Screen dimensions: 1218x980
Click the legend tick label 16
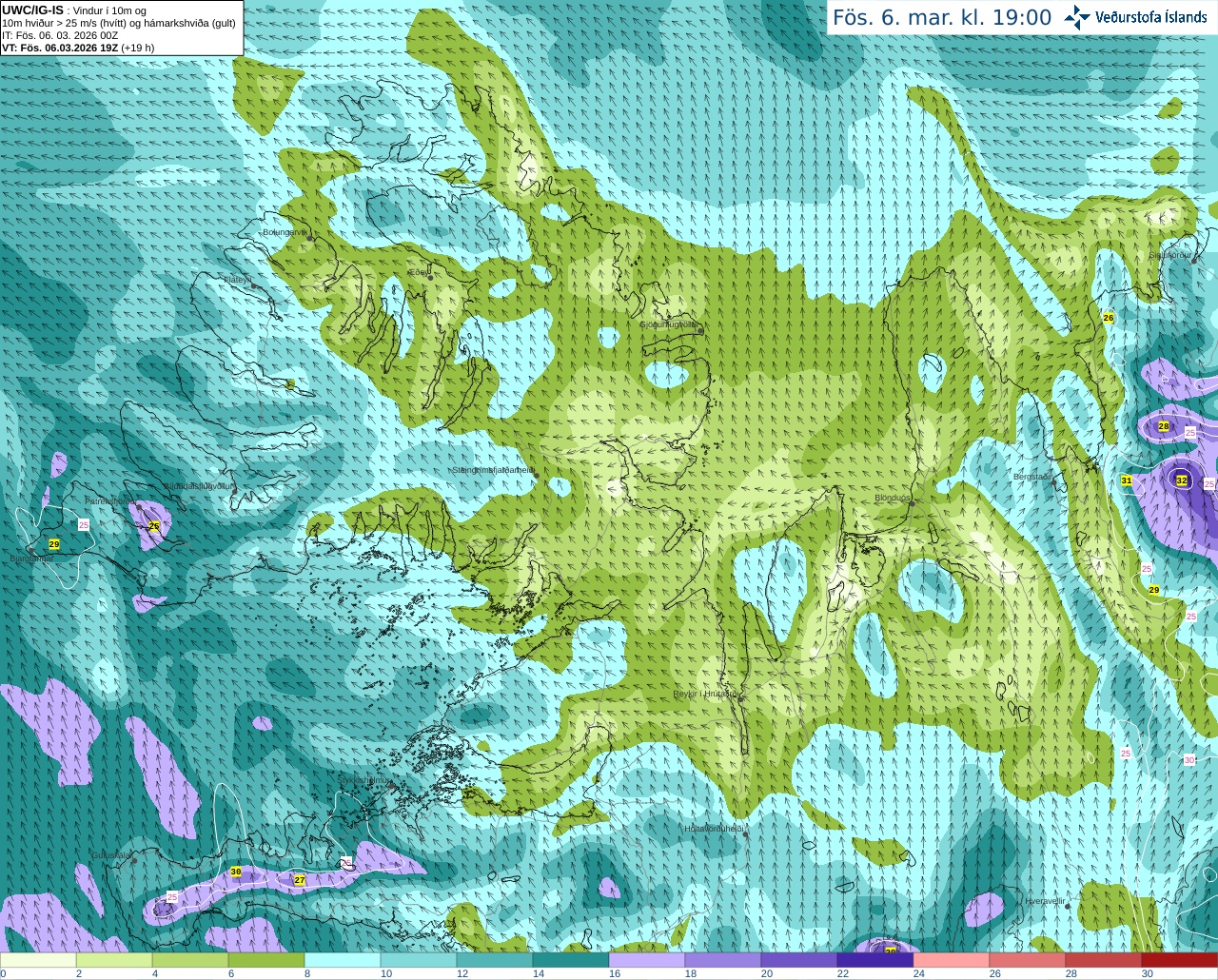click(x=615, y=973)
